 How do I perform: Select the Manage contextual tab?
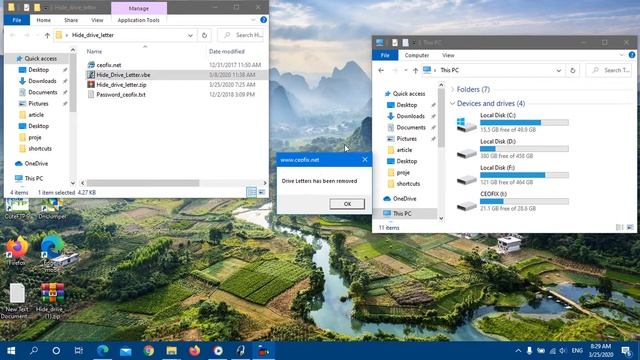(139, 8)
